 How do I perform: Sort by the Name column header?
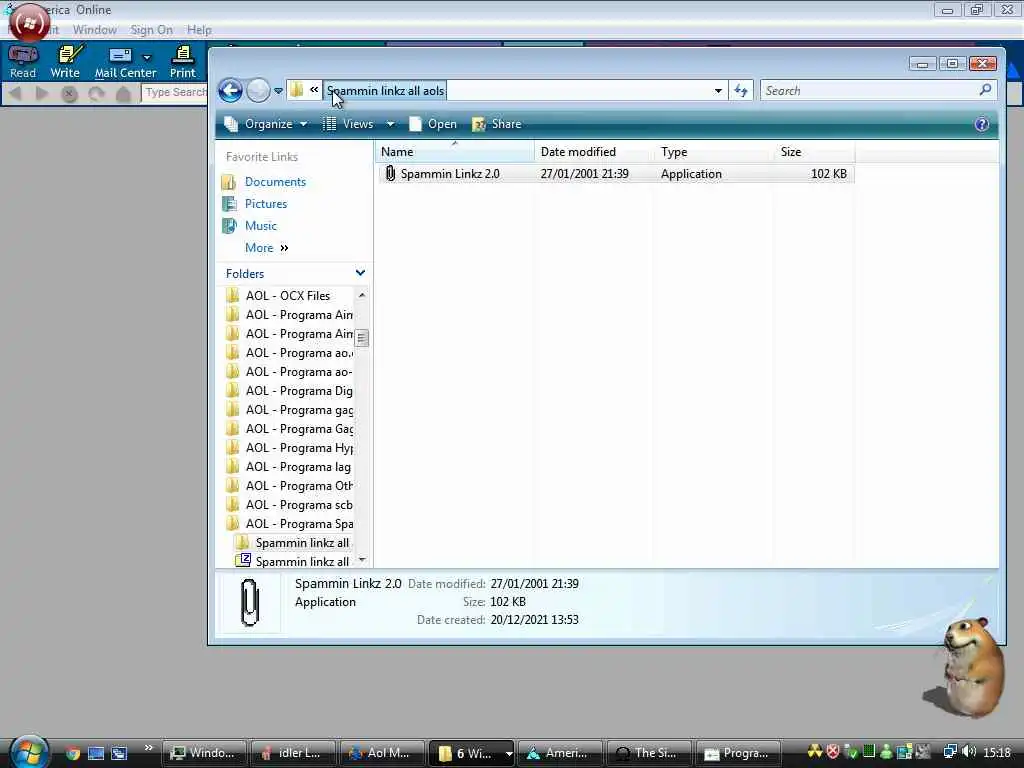coord(455,152)
